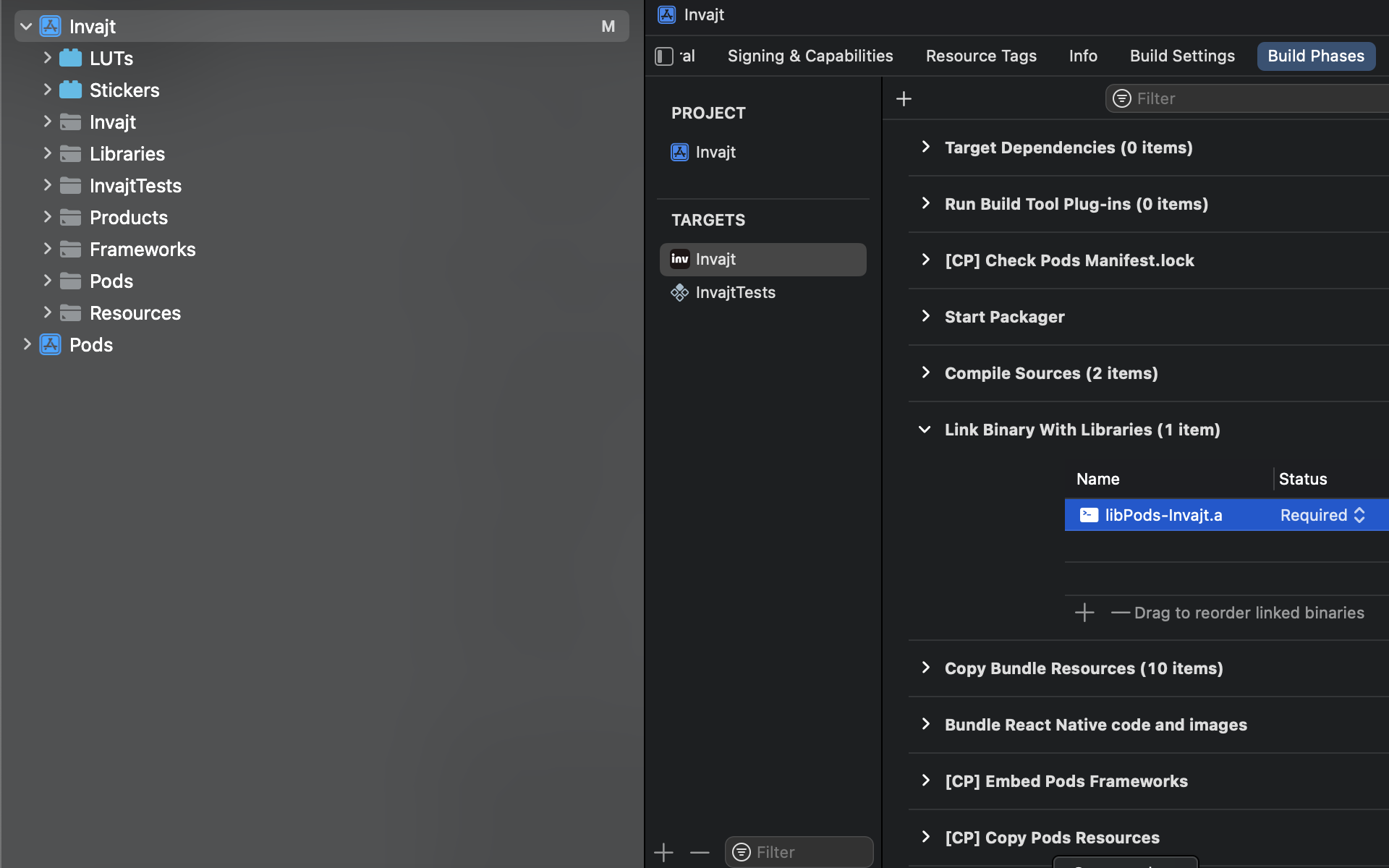Viewport: 1389px width, 868px height.
Task: Expand the Compile Sources phase
Action: (925, 373)
